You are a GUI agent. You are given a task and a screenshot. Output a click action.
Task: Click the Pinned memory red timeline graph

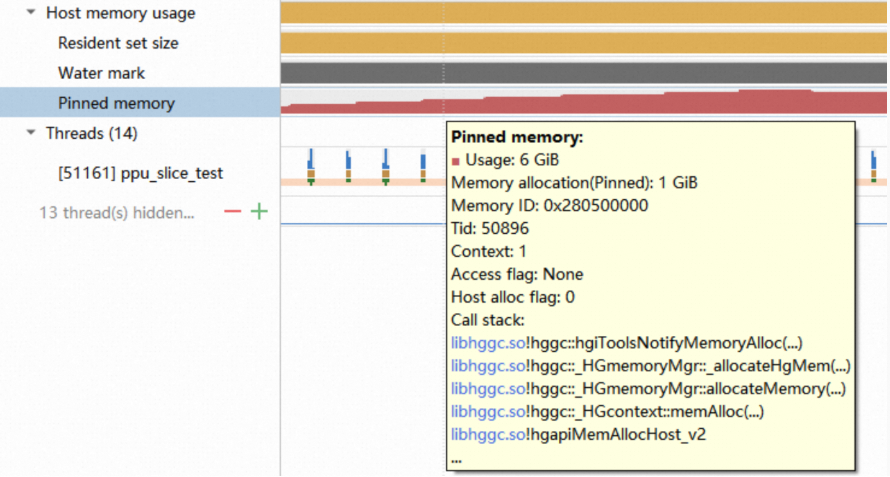(583, 102)
